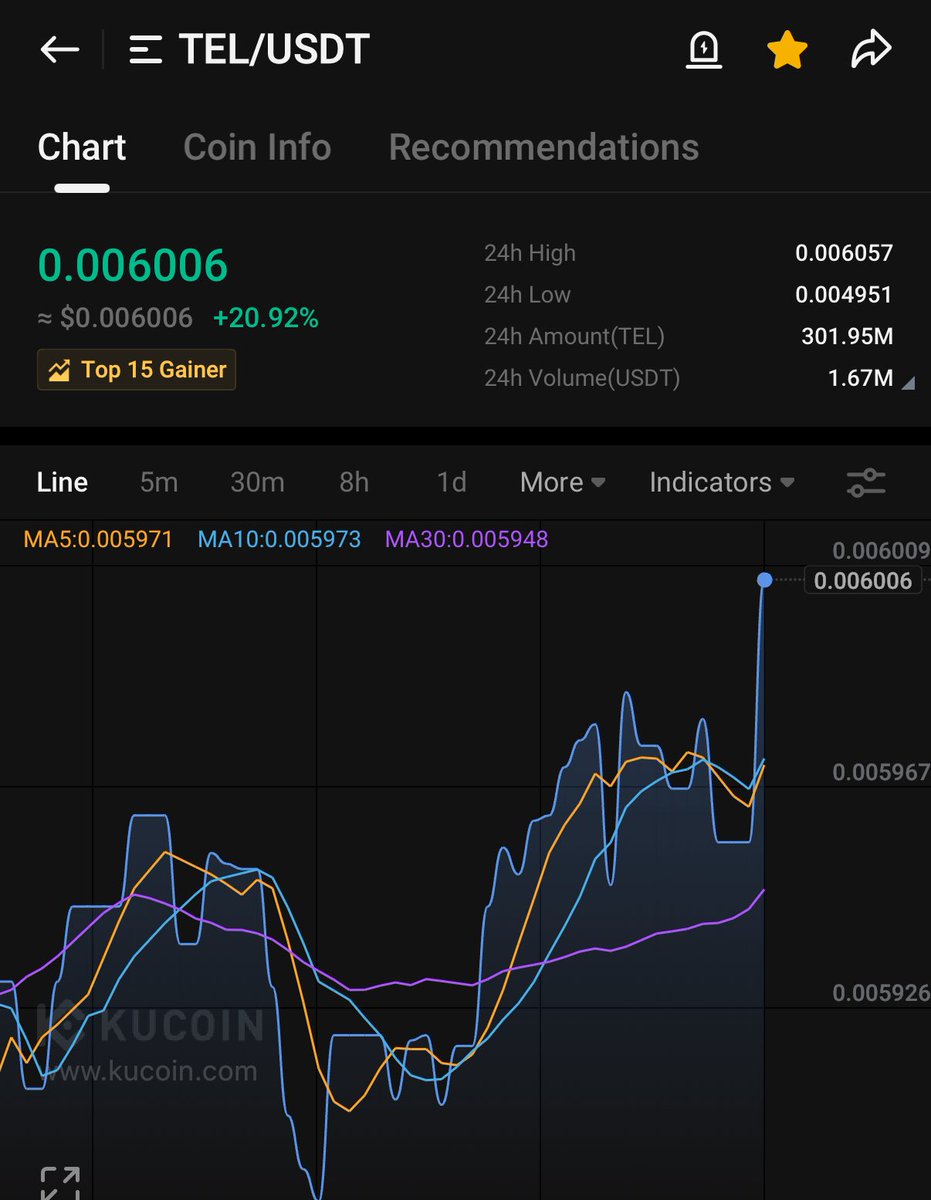Viewport: 931px width, 1200px height.
Task: Tap the 0.005926 axis price label
Action: (881, 993)
